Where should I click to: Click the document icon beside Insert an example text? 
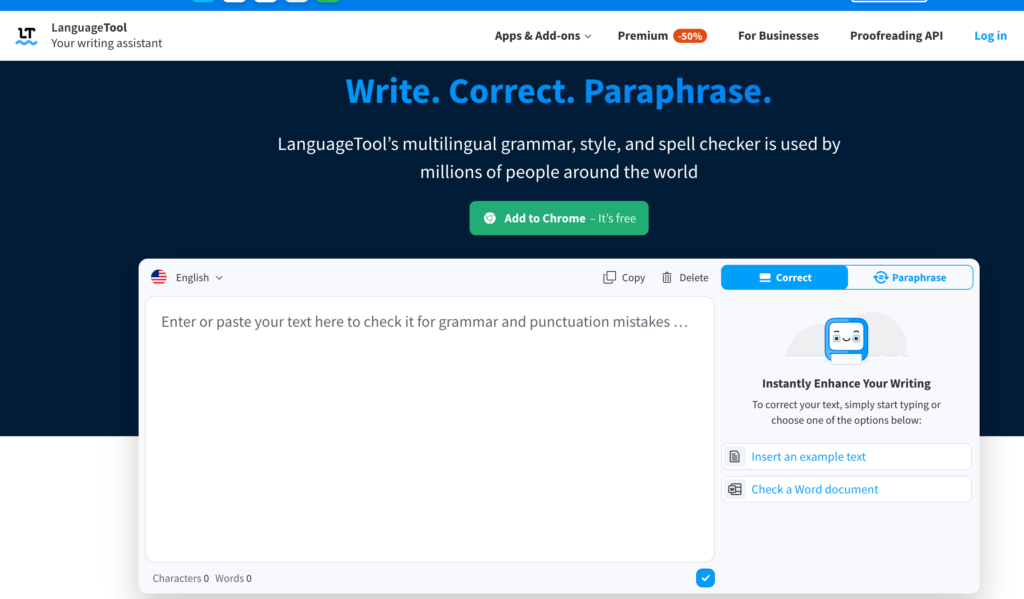[x=736, y=456]
